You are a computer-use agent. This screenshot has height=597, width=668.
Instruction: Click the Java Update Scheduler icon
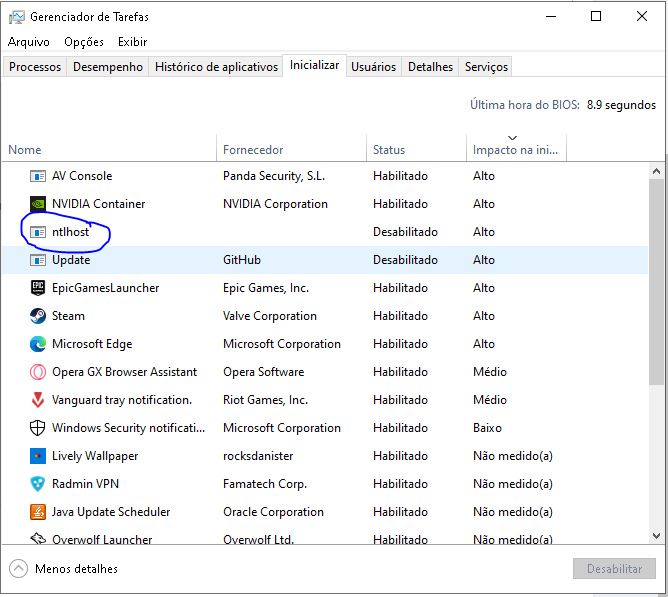coord(38,512)
